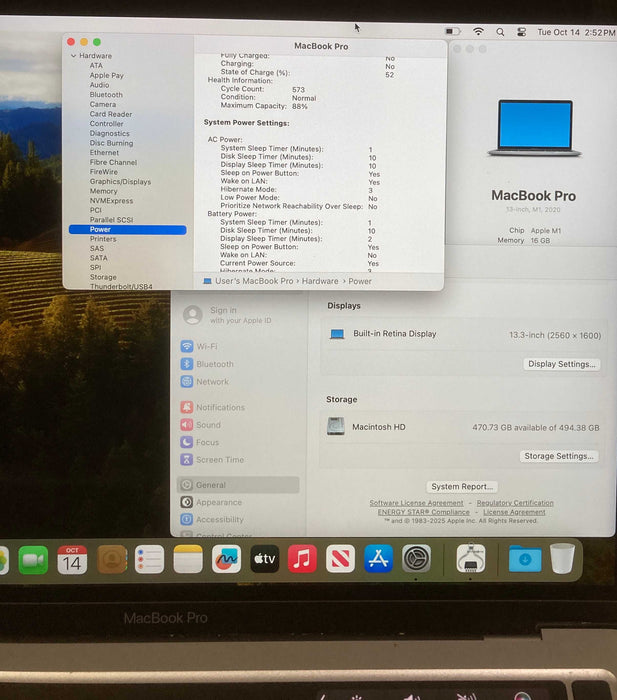Image resolution: width=617 pixels, height=700 pixels.
Task: Select Fibre Channel in hardware list
Action: pos(113,162)
